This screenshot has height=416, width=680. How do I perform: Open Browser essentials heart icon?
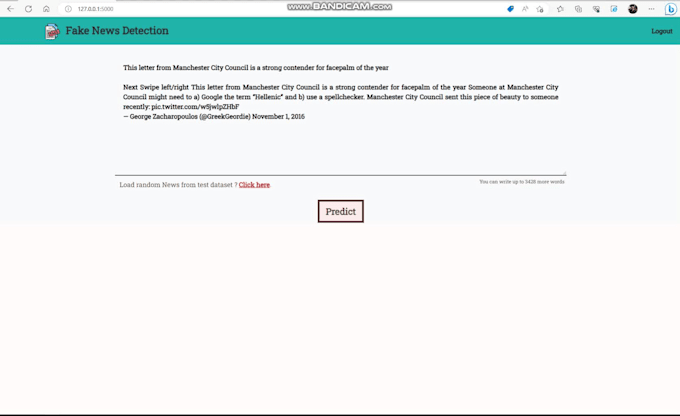coord(596,9)
